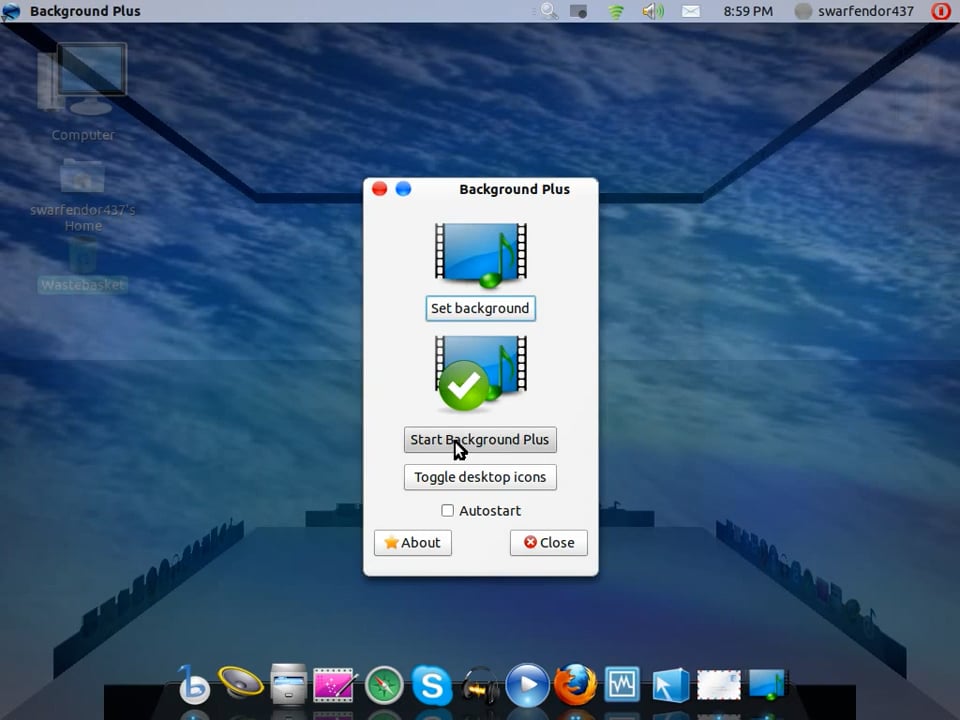This screenshot has height=720, width=960.
Task: Toggle desktop icons visibility
Action: pos(480,477)
